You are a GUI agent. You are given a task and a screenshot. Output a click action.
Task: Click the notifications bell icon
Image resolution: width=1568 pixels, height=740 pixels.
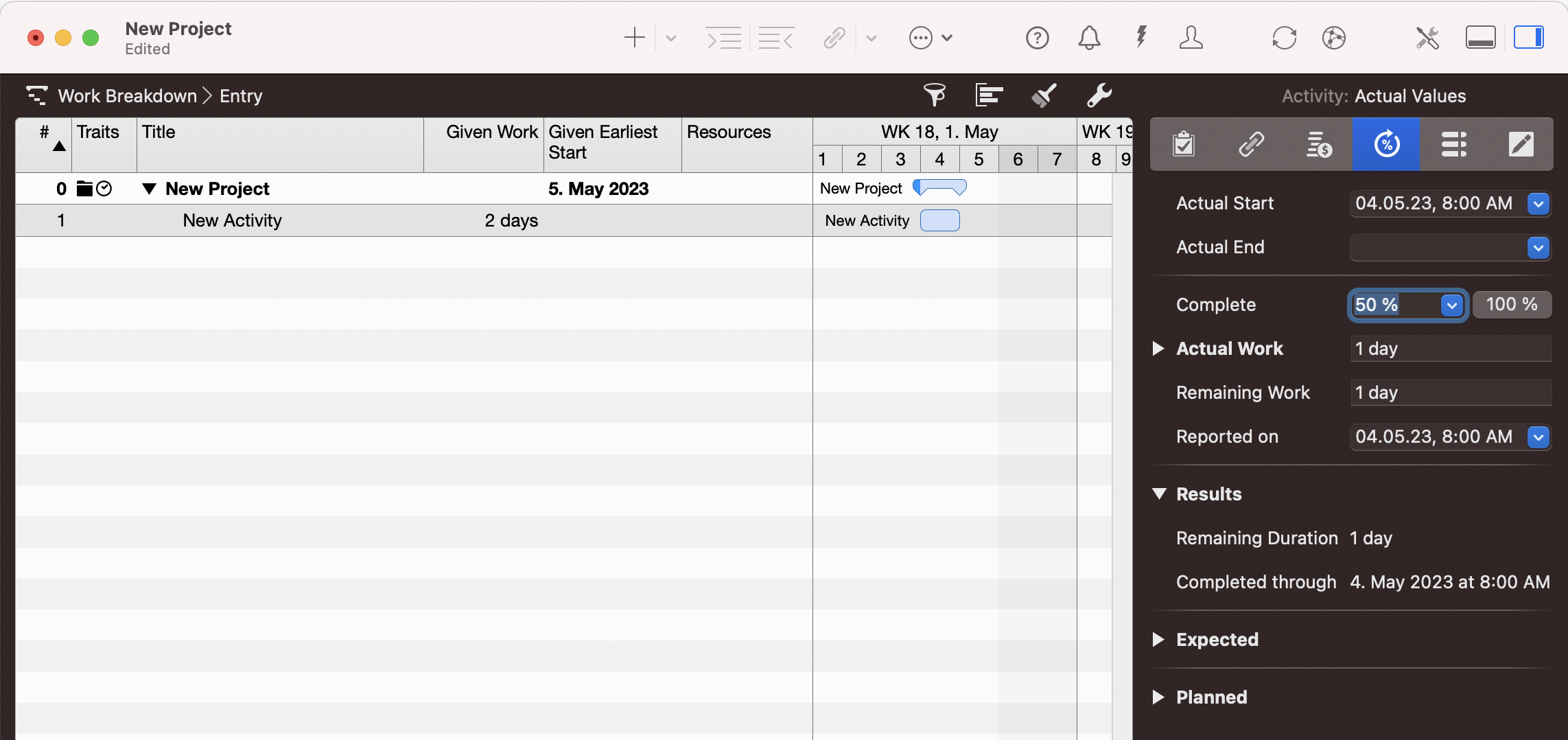(x=1089, y=38)
